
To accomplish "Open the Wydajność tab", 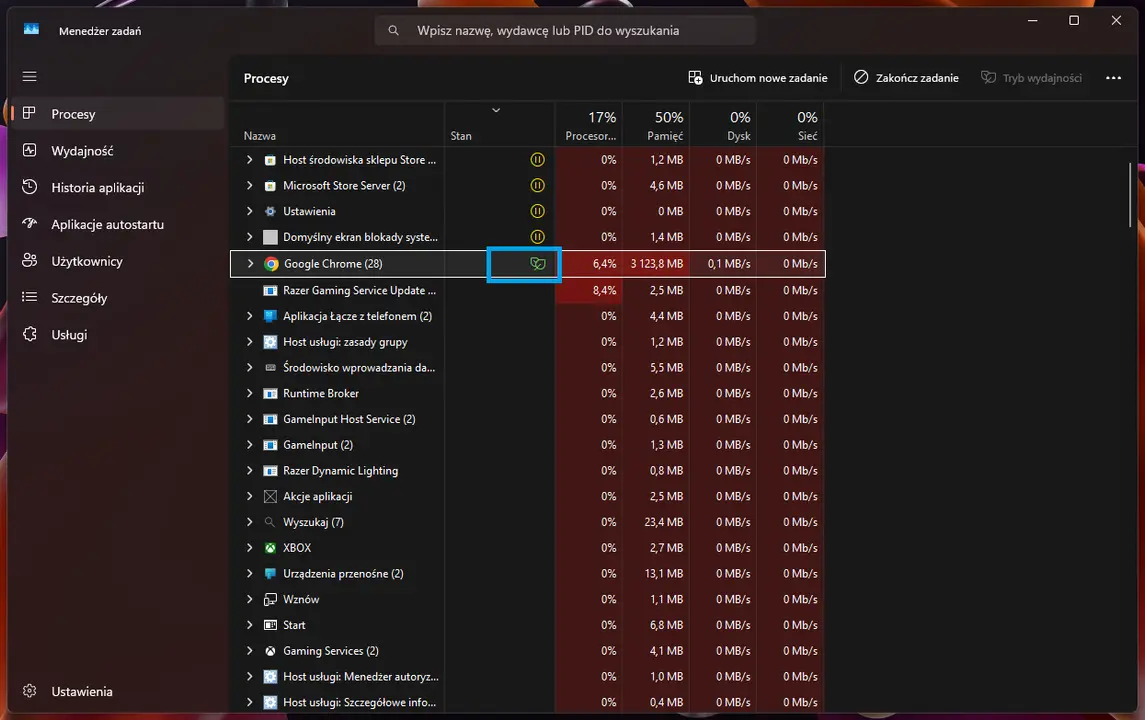I will pos(118,150).
